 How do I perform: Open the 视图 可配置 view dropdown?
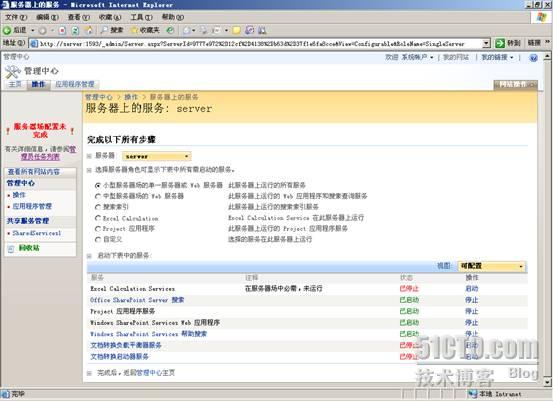point(491,266)
